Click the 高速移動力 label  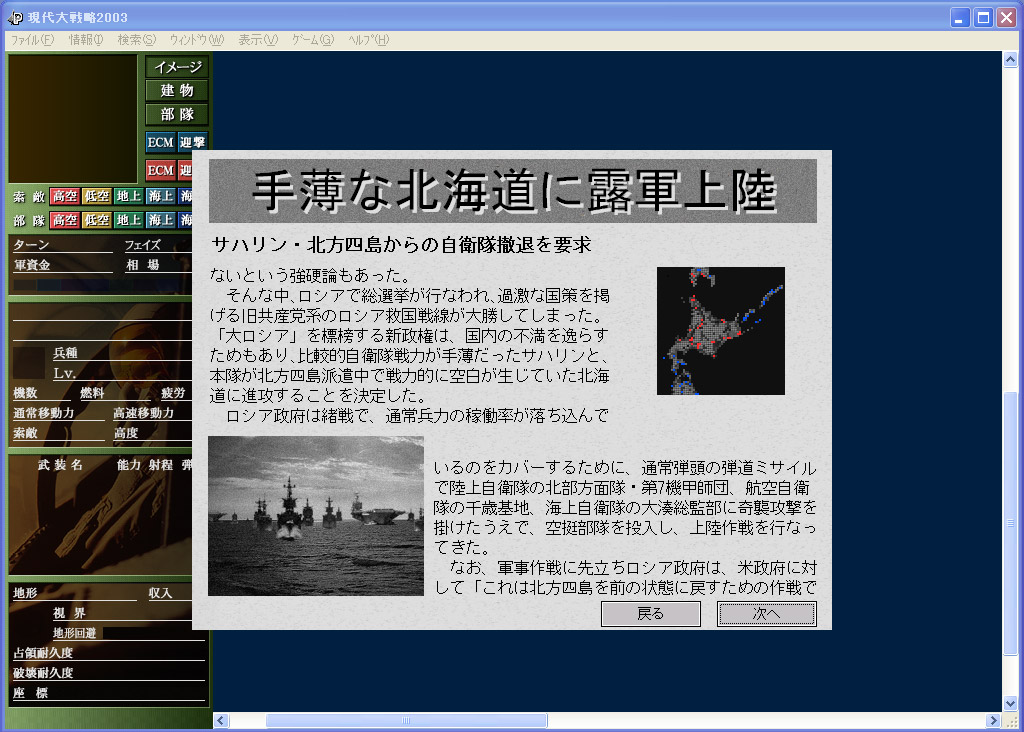144,413
